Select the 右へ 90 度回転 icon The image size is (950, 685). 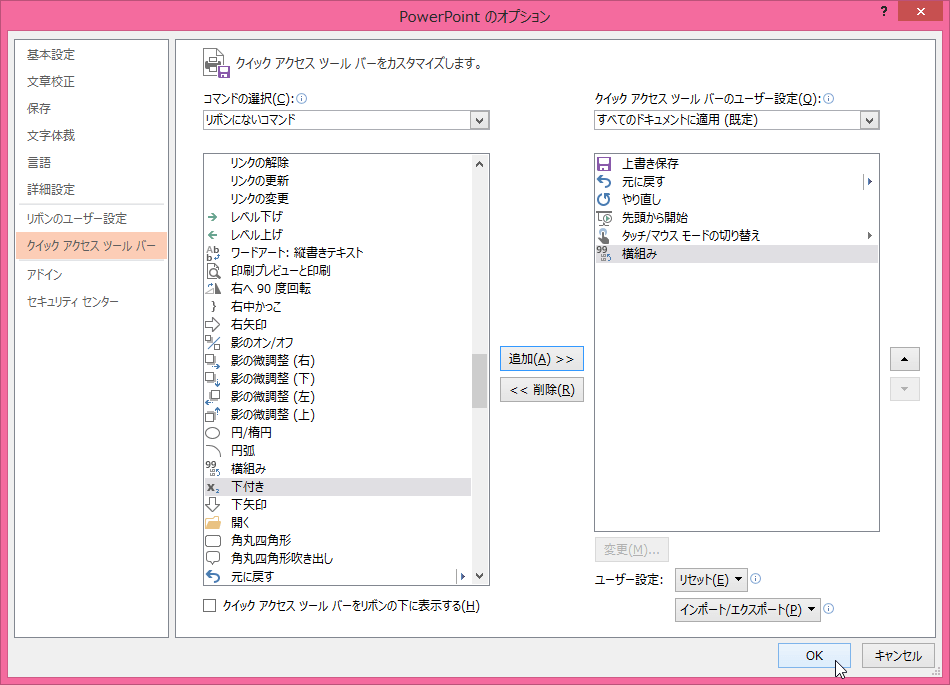tap(213, 289)
